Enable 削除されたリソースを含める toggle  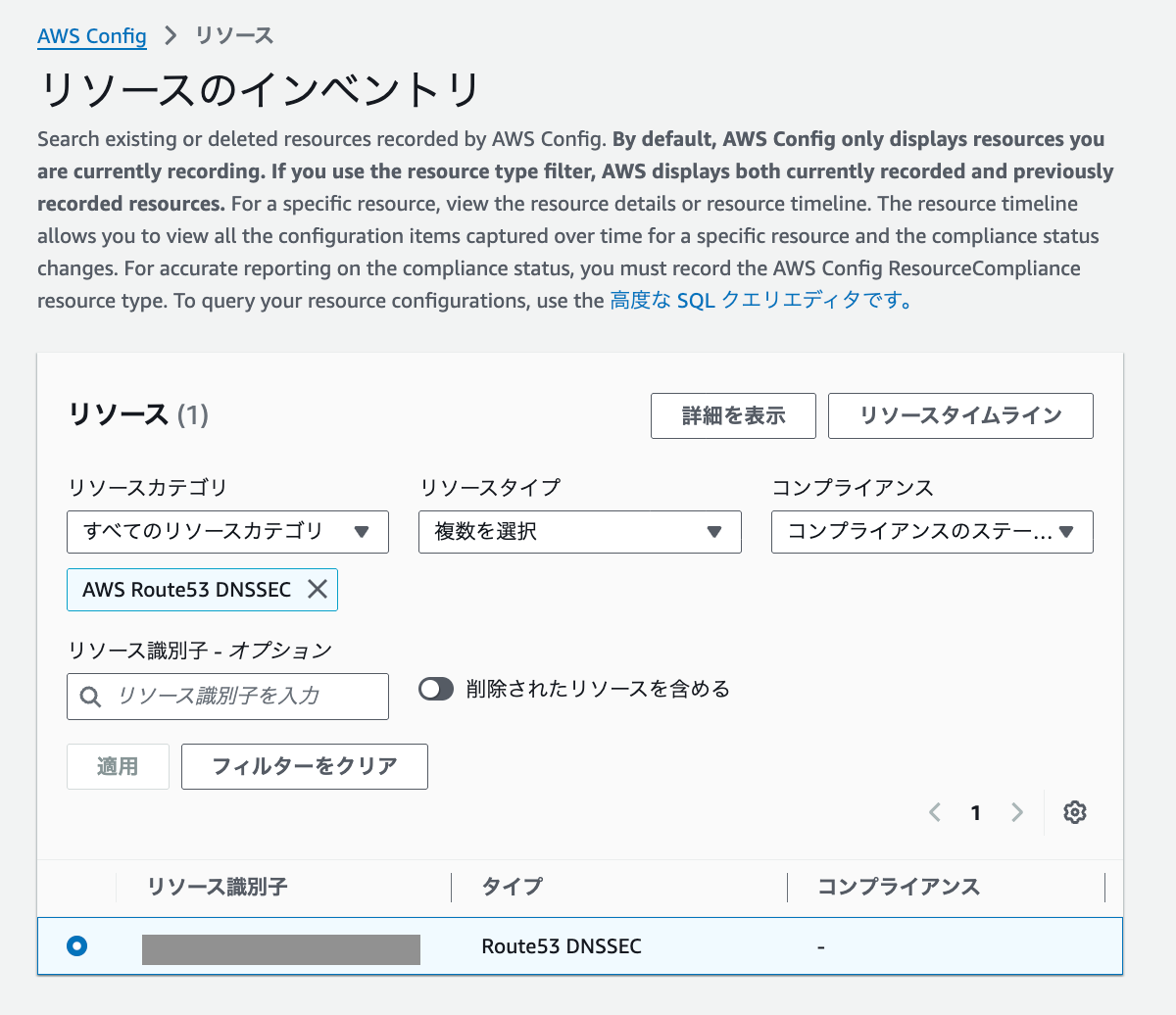click(435, 689)
